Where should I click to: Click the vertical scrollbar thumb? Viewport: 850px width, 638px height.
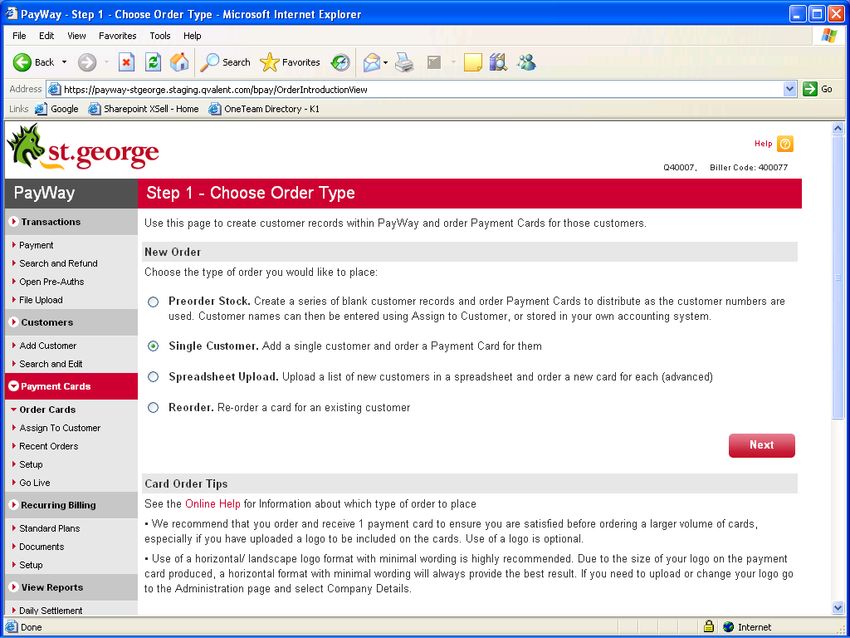[x=838, y=278]
